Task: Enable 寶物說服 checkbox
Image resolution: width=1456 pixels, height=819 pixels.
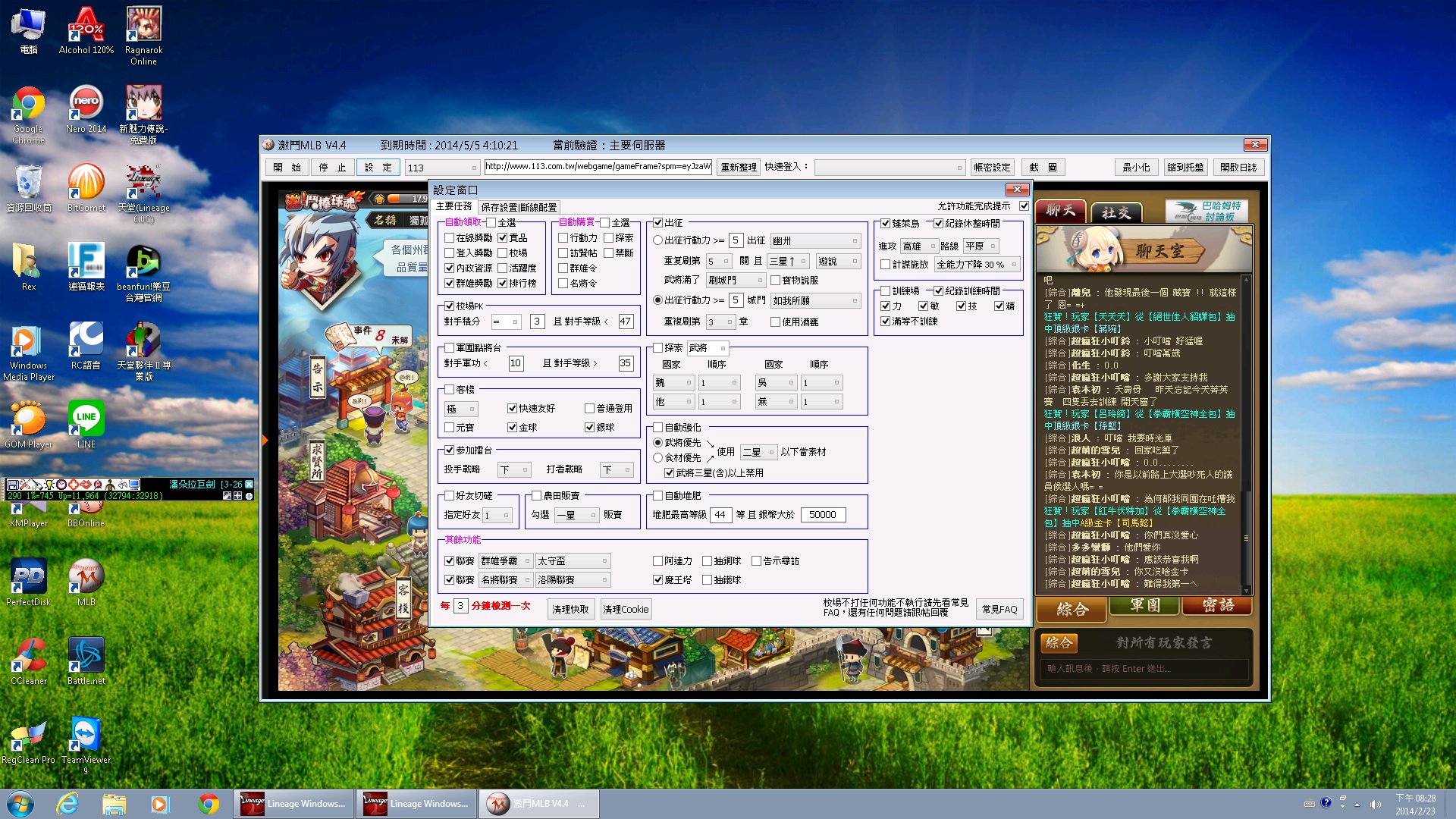Action: coord(775,281)
